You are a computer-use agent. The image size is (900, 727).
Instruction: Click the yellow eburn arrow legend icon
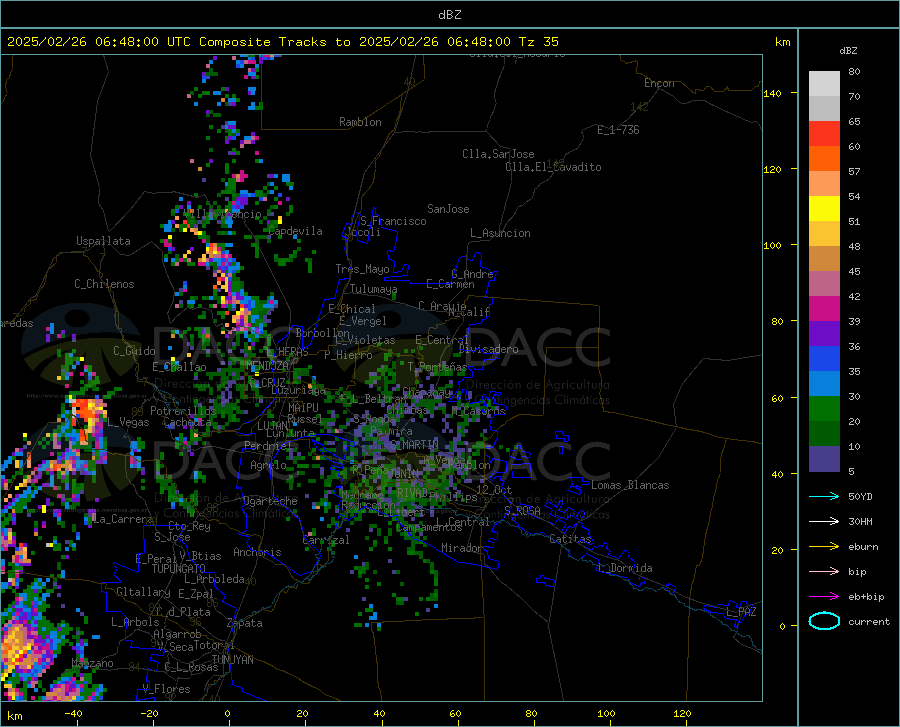coord(824,546)
